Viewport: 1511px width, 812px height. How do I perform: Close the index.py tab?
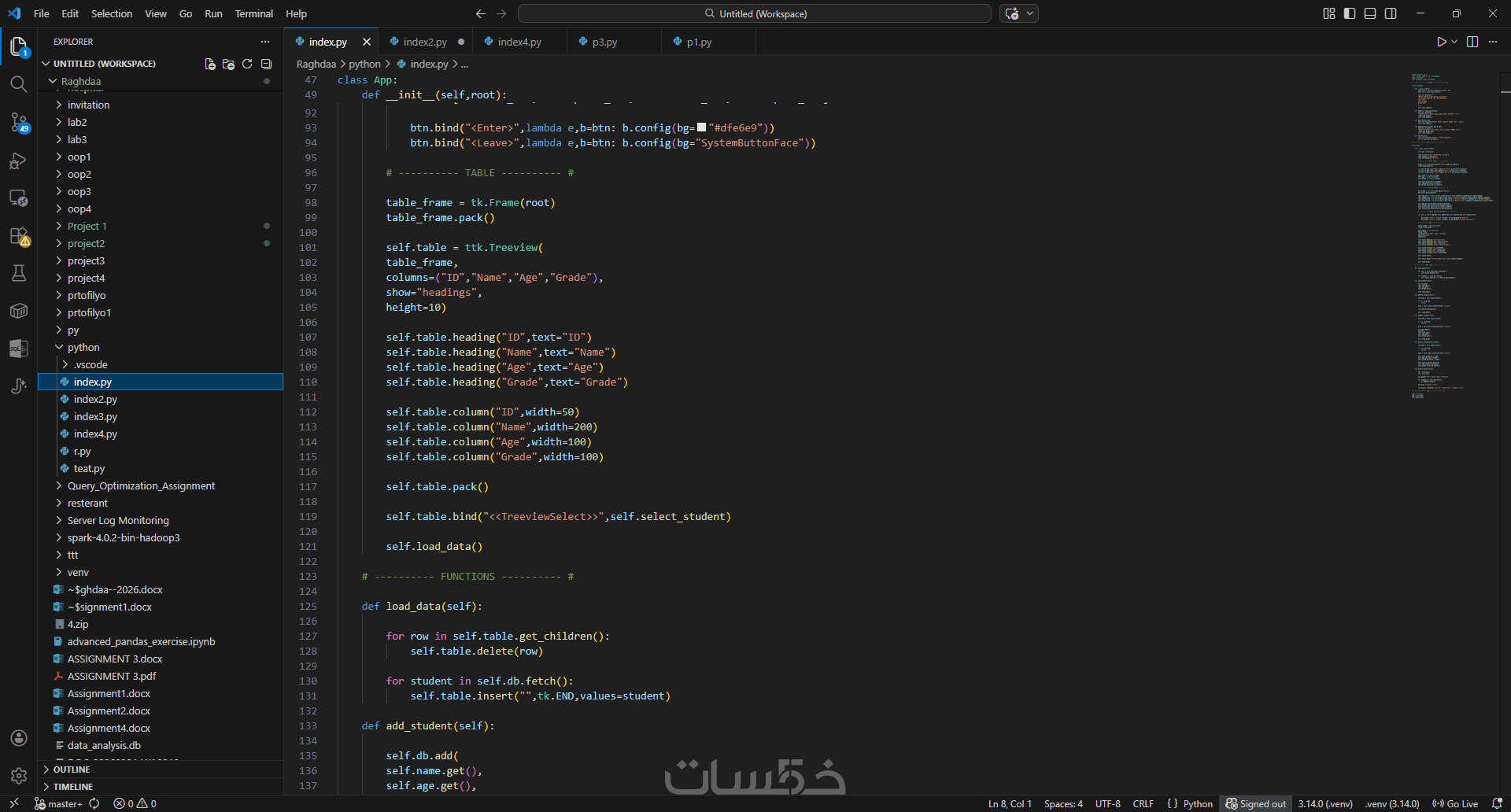366,42
